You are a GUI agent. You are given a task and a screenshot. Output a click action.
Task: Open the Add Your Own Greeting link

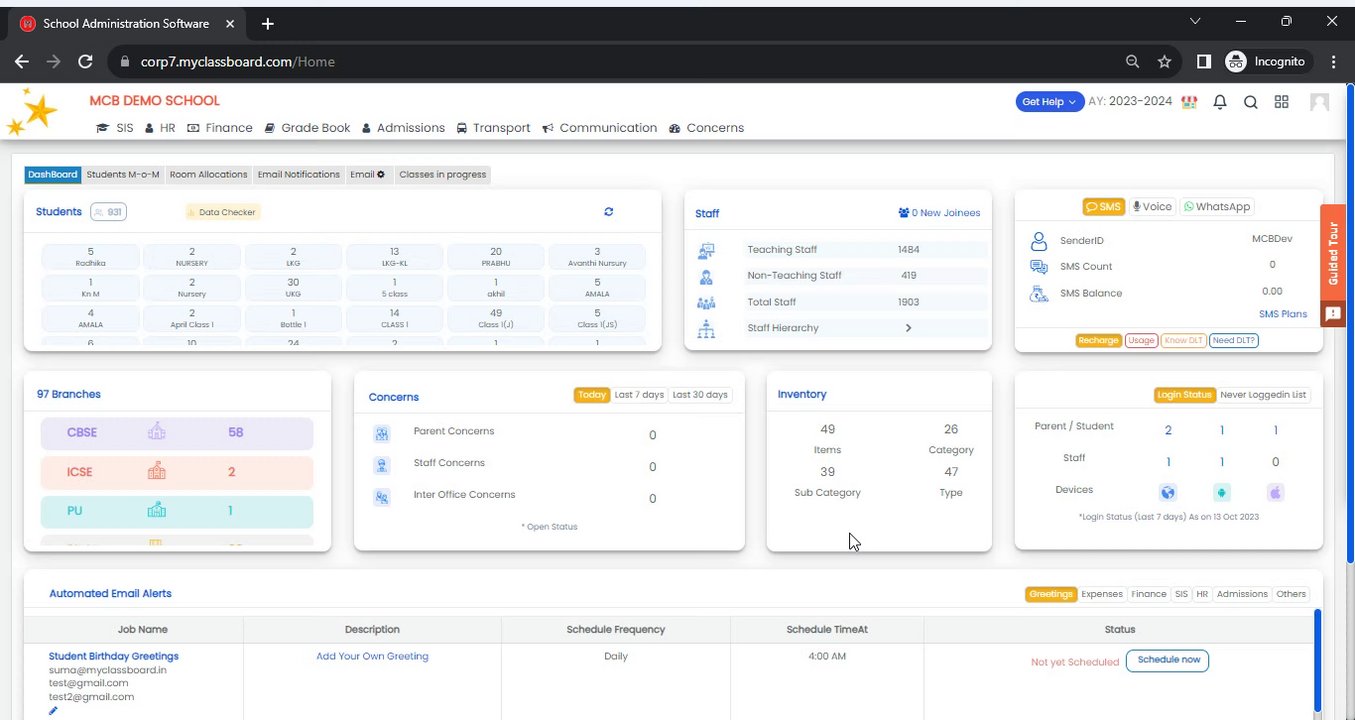click(x=372, y=657)
